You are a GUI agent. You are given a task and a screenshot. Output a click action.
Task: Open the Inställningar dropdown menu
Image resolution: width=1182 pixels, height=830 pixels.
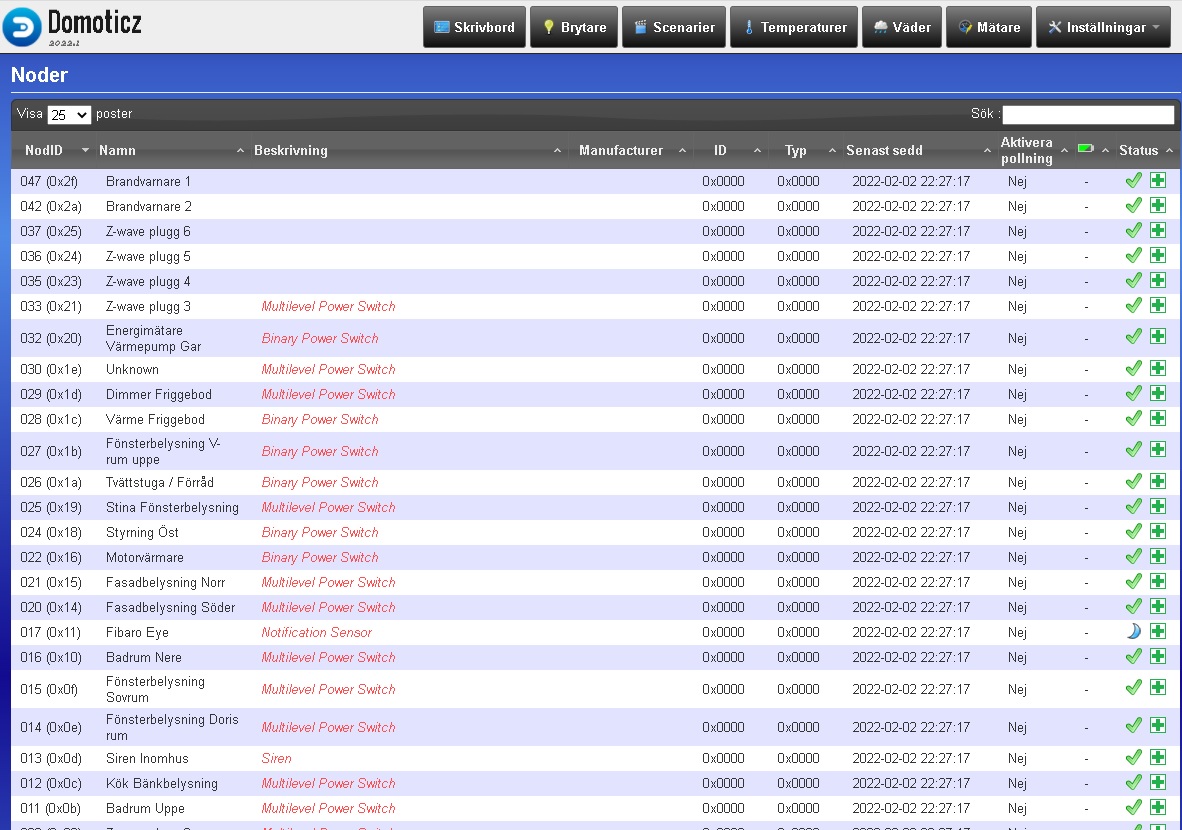pos(1103,28)
